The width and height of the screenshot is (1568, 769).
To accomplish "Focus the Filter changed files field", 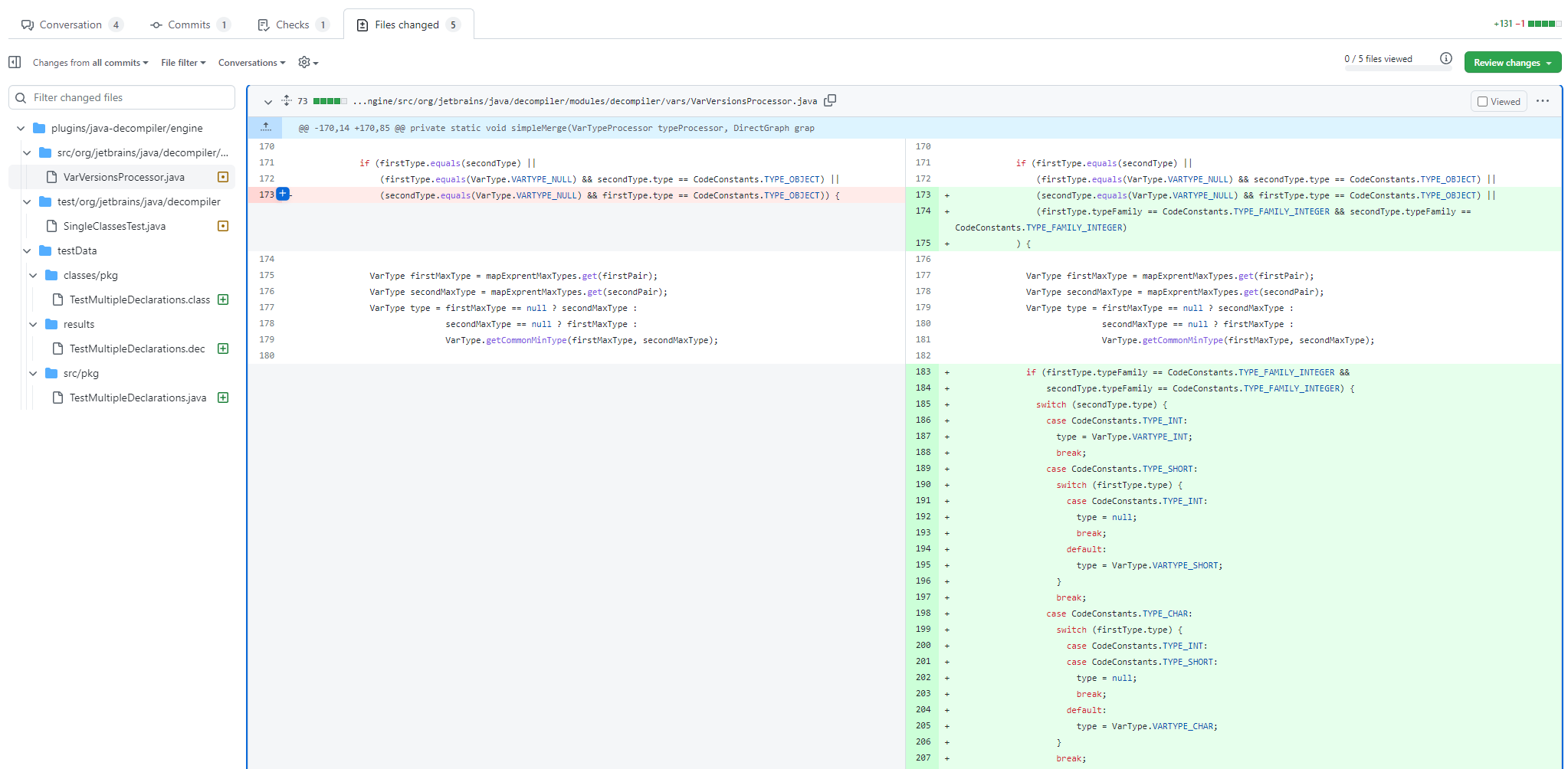I will [122, 97].
